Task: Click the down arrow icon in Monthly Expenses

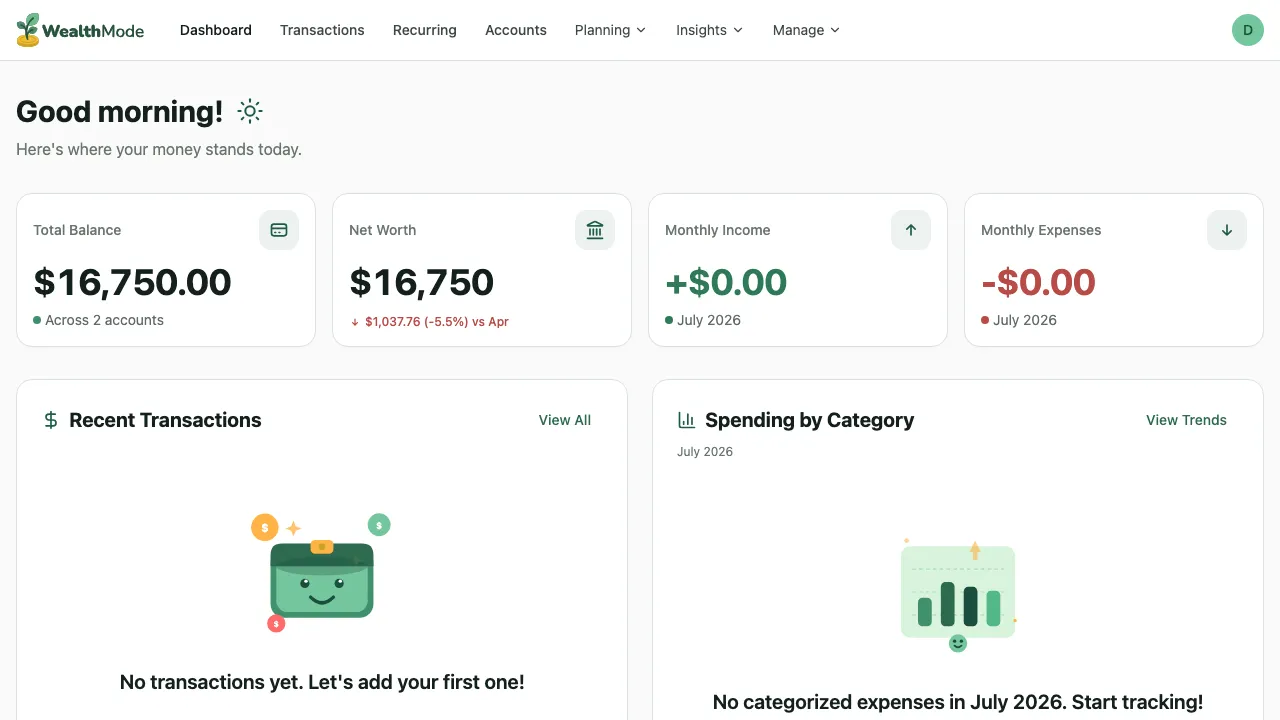Action: click(1227, 230)
